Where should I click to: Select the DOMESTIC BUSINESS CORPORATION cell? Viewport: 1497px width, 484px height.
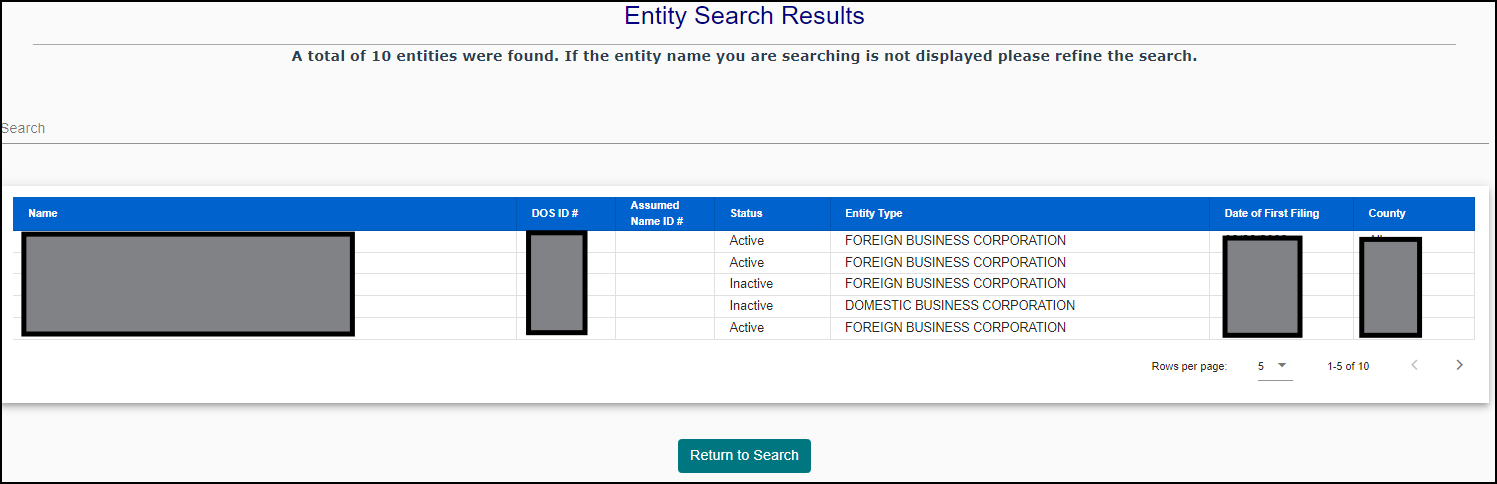pos(959,306)
